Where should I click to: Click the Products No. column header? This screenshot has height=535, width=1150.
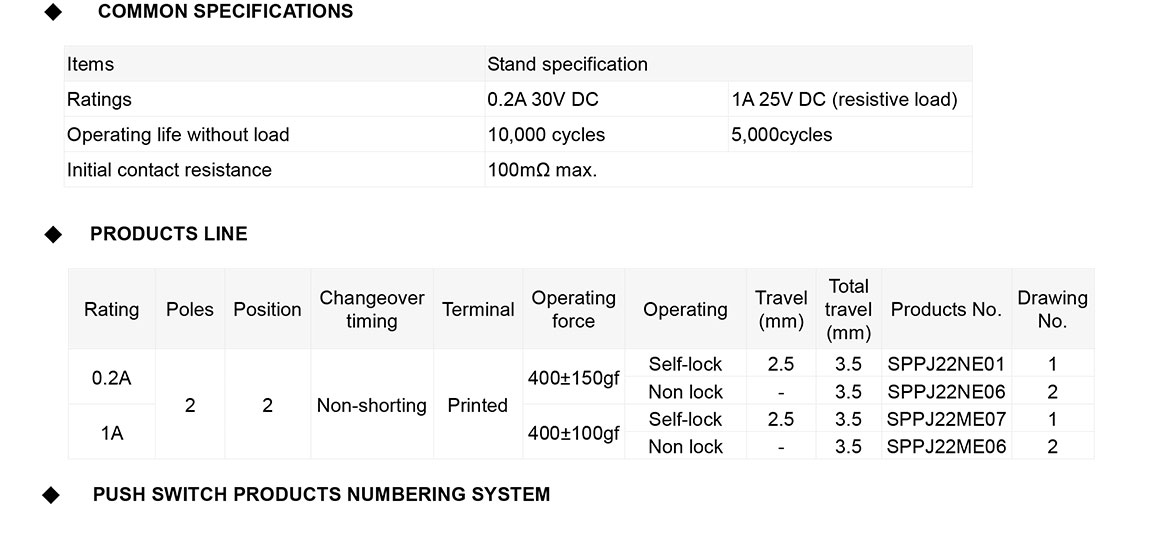tap(946, 309)
